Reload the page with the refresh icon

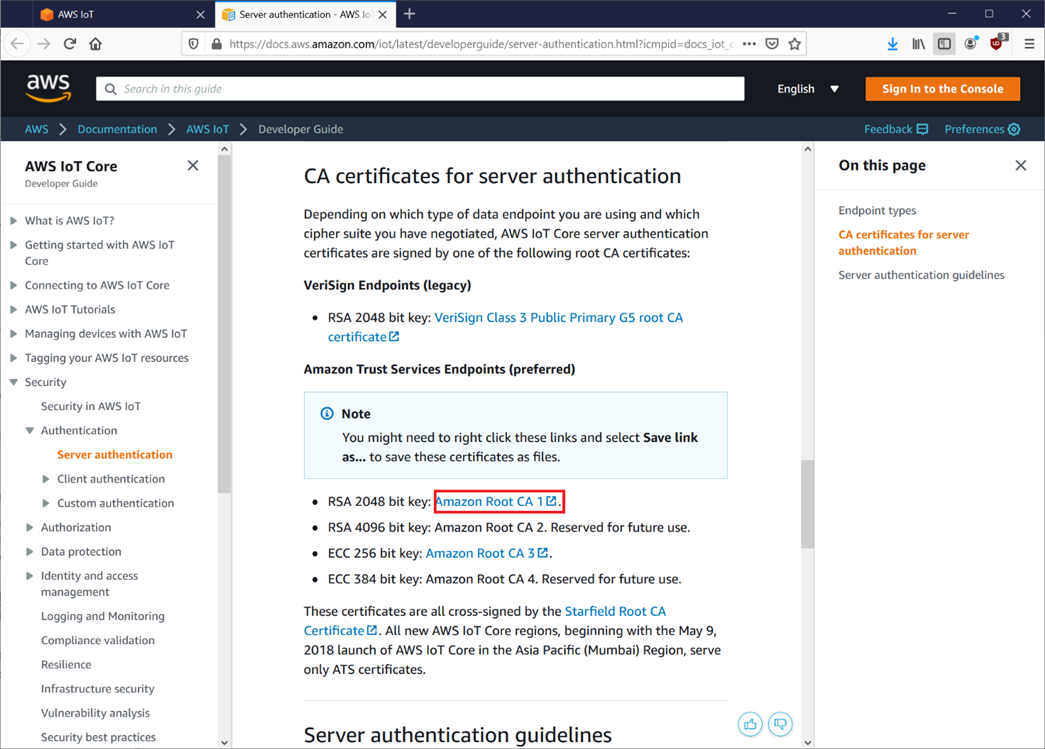click(x=69, y=44)
